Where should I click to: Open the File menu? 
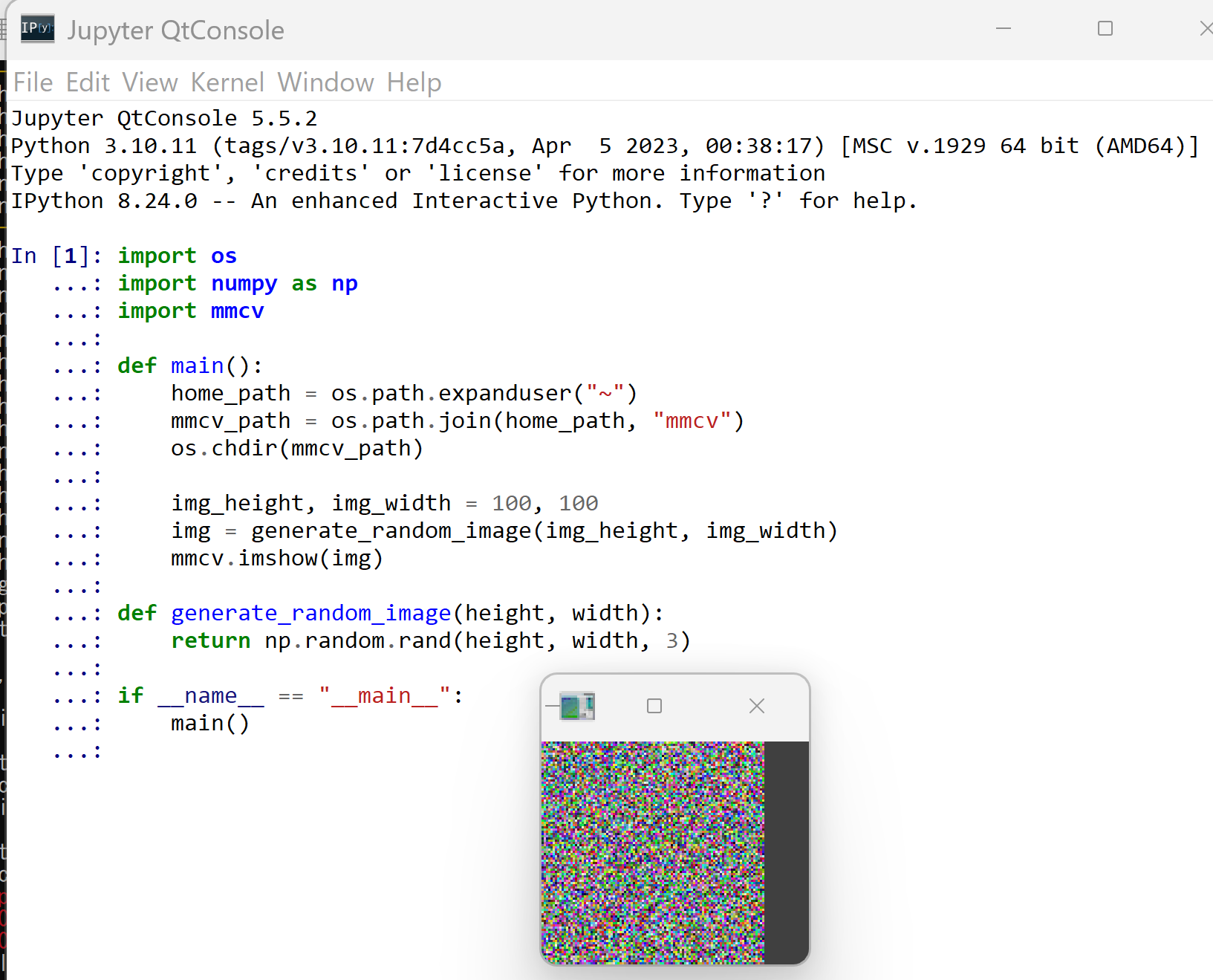tap(33, 82)
